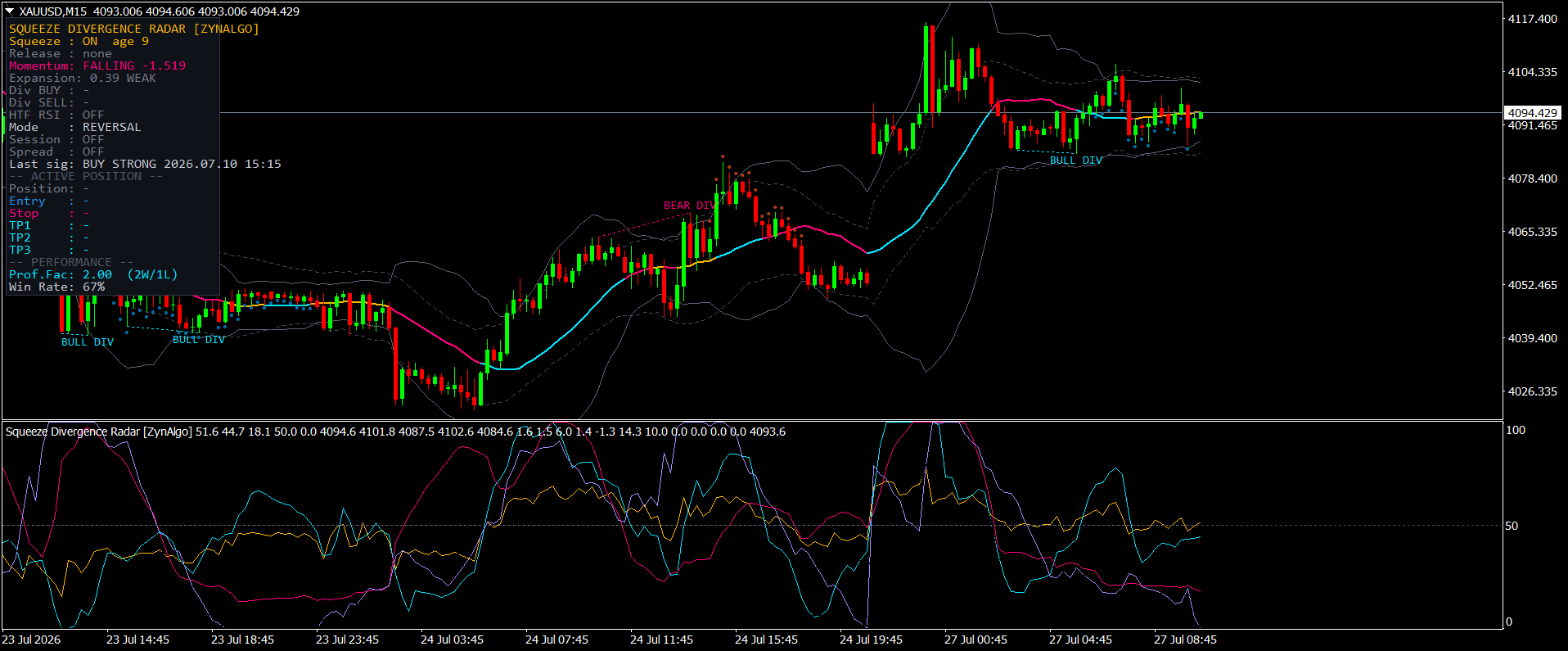
Task: Click the 'Spread : OFF' row
Action: (56, 151)
